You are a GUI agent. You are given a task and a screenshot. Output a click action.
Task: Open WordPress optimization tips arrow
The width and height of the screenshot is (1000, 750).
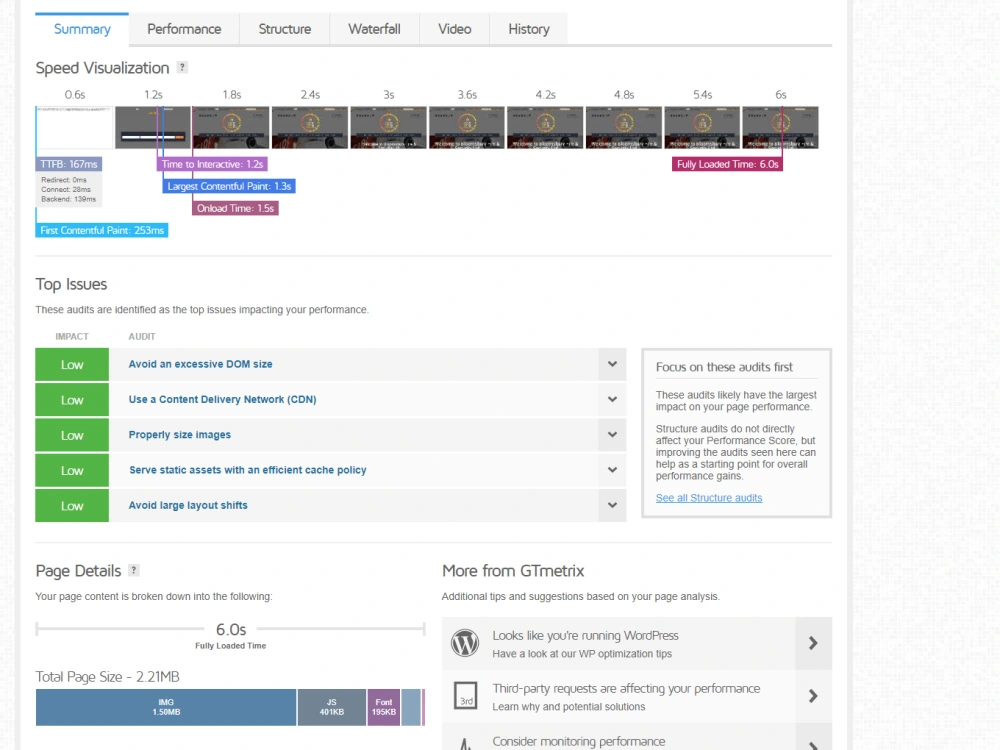813,643
